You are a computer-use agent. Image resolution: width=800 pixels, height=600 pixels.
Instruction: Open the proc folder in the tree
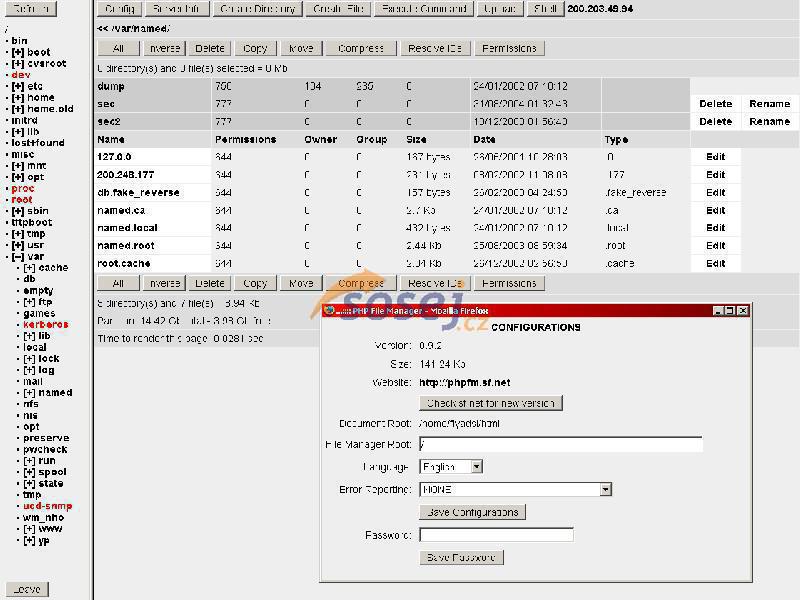click(23, 188)
